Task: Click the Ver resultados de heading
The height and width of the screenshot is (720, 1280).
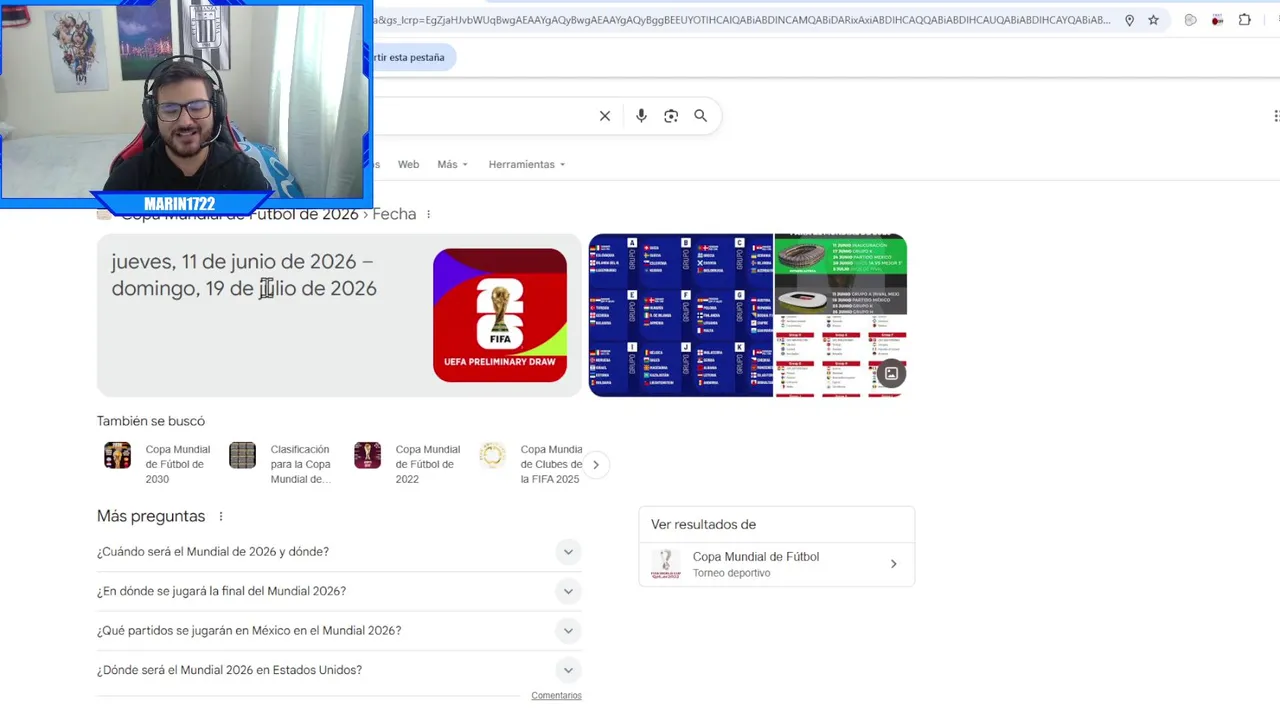Action: pos(703,524)
